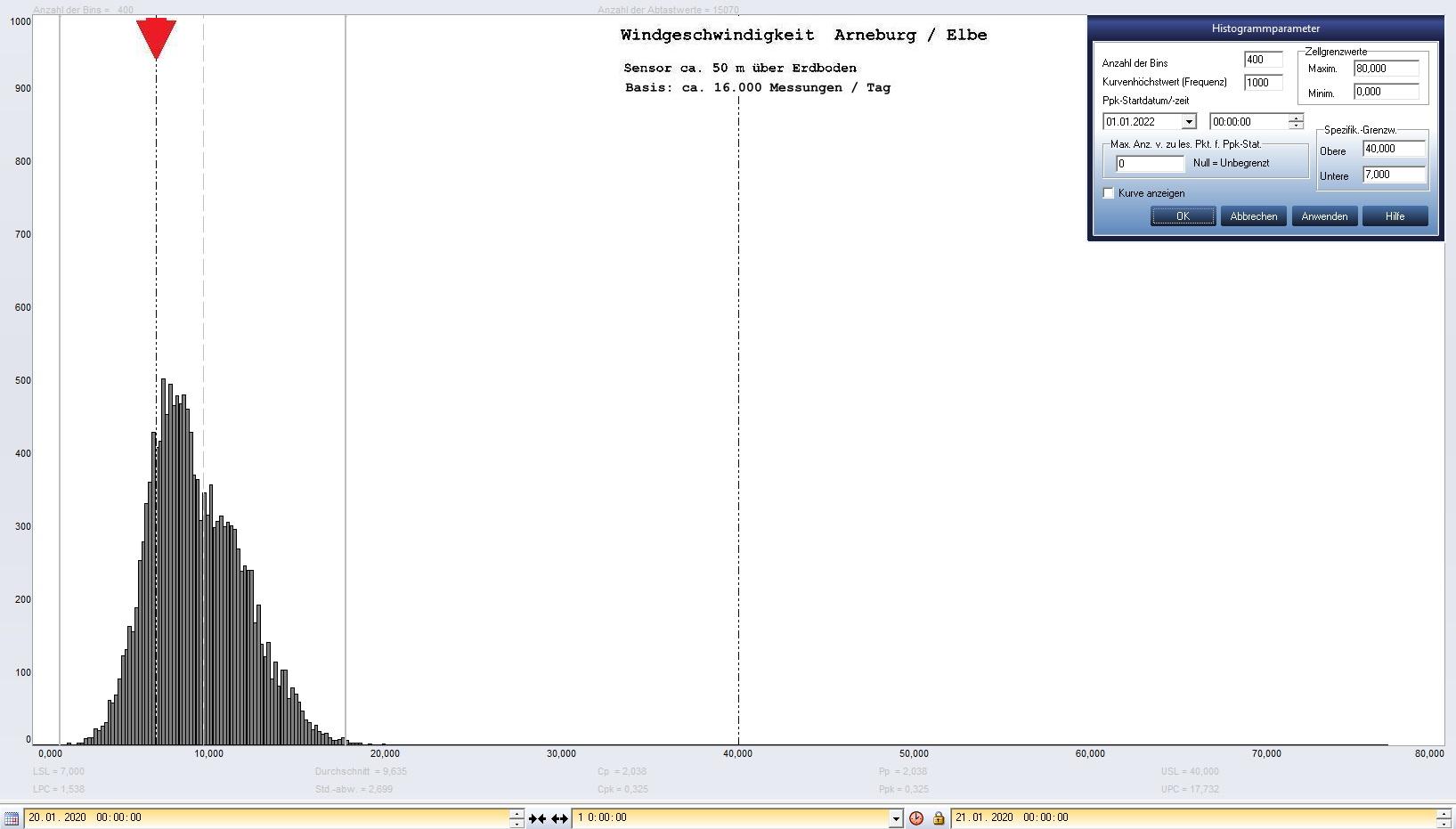
Task: Click the 'Std.-abw. = 2,699' statistic
Action: tap(354, 790)
